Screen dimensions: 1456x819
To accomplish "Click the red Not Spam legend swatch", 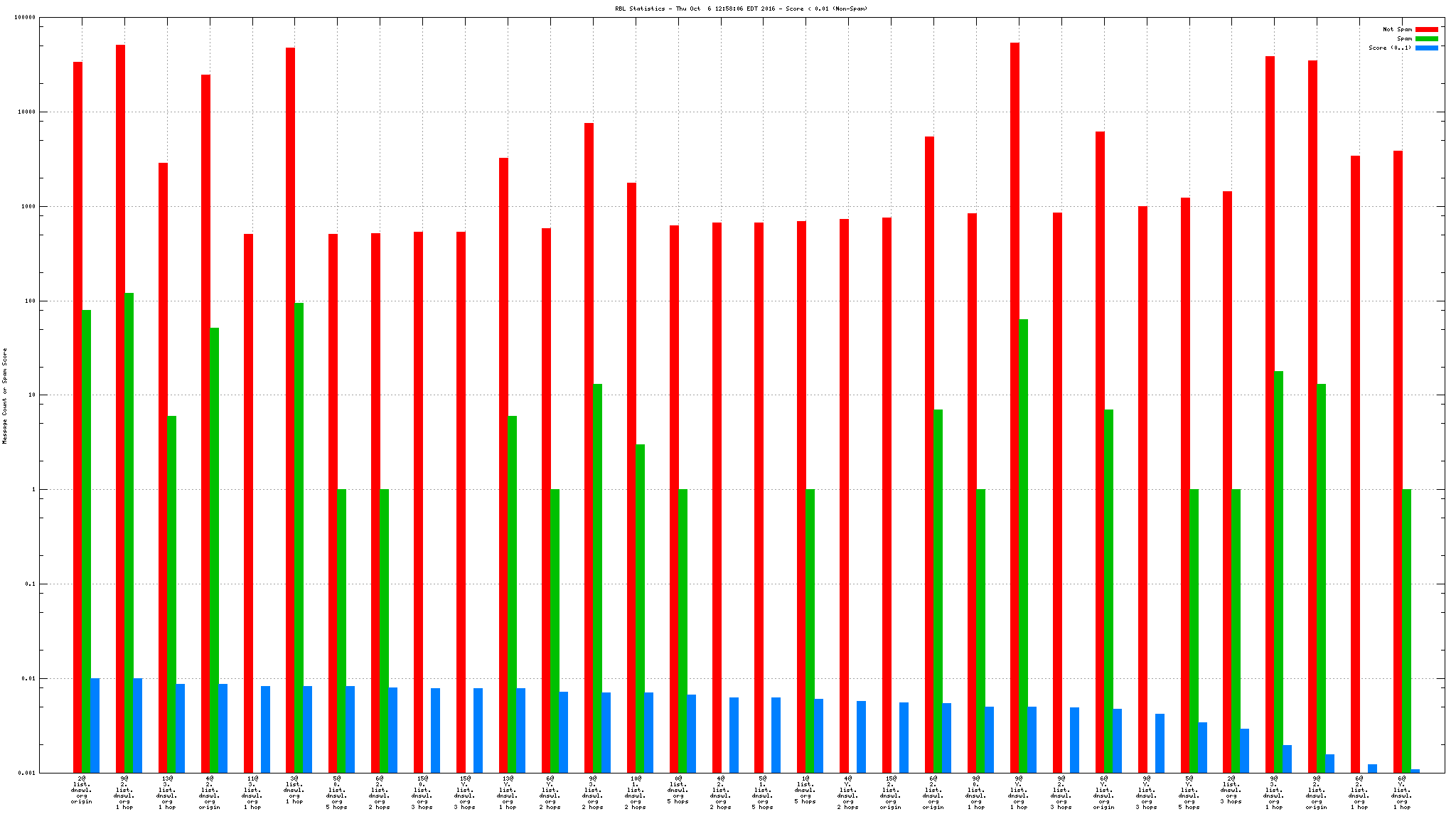I will 1426,29.
